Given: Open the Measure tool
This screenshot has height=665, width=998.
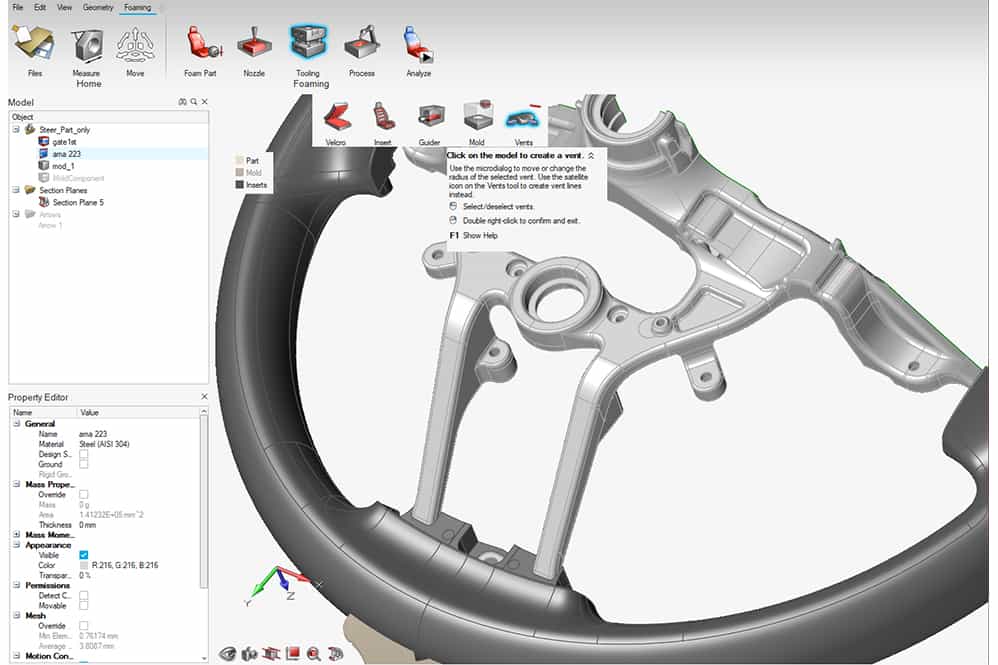Looking at the screenshot, I should 86,46.
